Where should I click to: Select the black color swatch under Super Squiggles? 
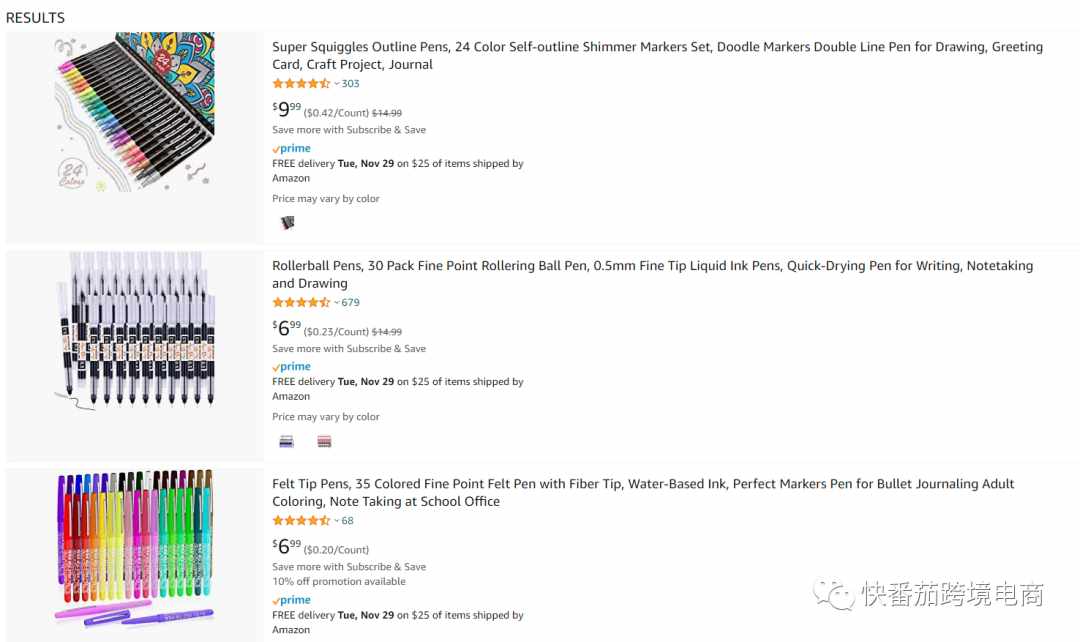[x=287, y=222]
